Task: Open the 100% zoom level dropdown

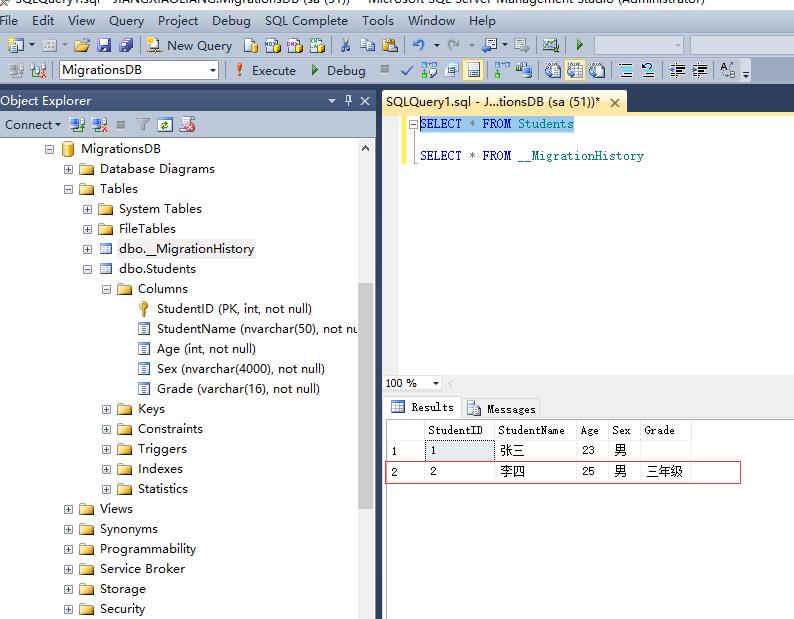Action: coord(436,383)
